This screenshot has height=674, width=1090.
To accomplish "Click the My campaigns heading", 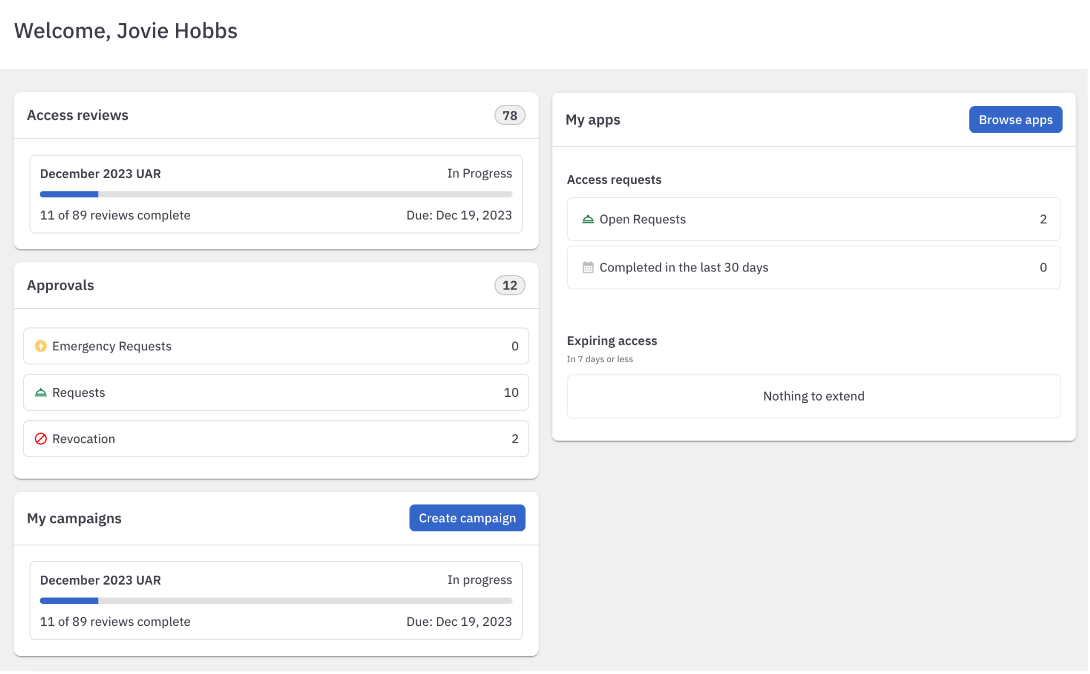I will (74, 518).
